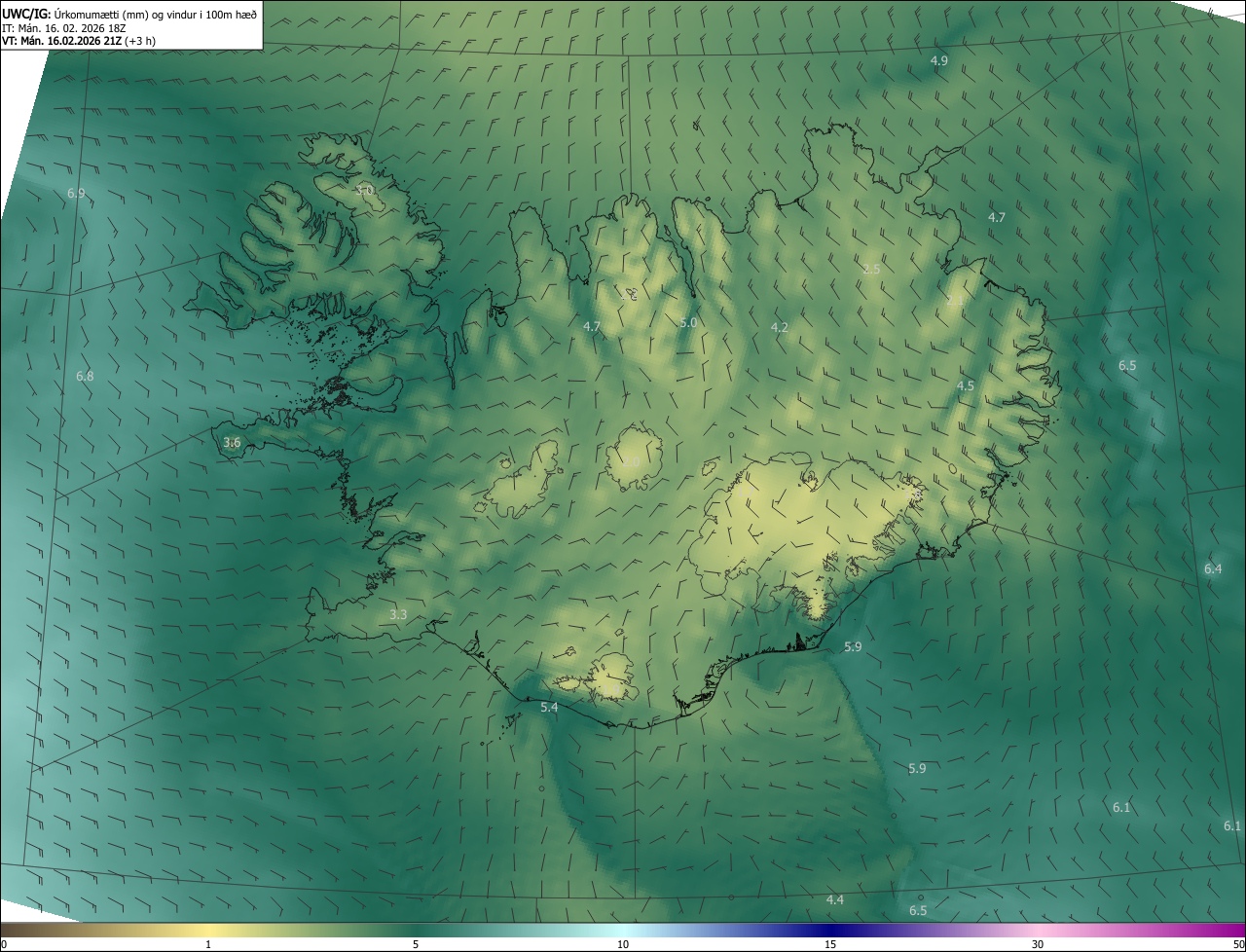Click the map value label "3.3"
Image resolution: width=1246 pixels, height=952 pixels.
(398, 614)
